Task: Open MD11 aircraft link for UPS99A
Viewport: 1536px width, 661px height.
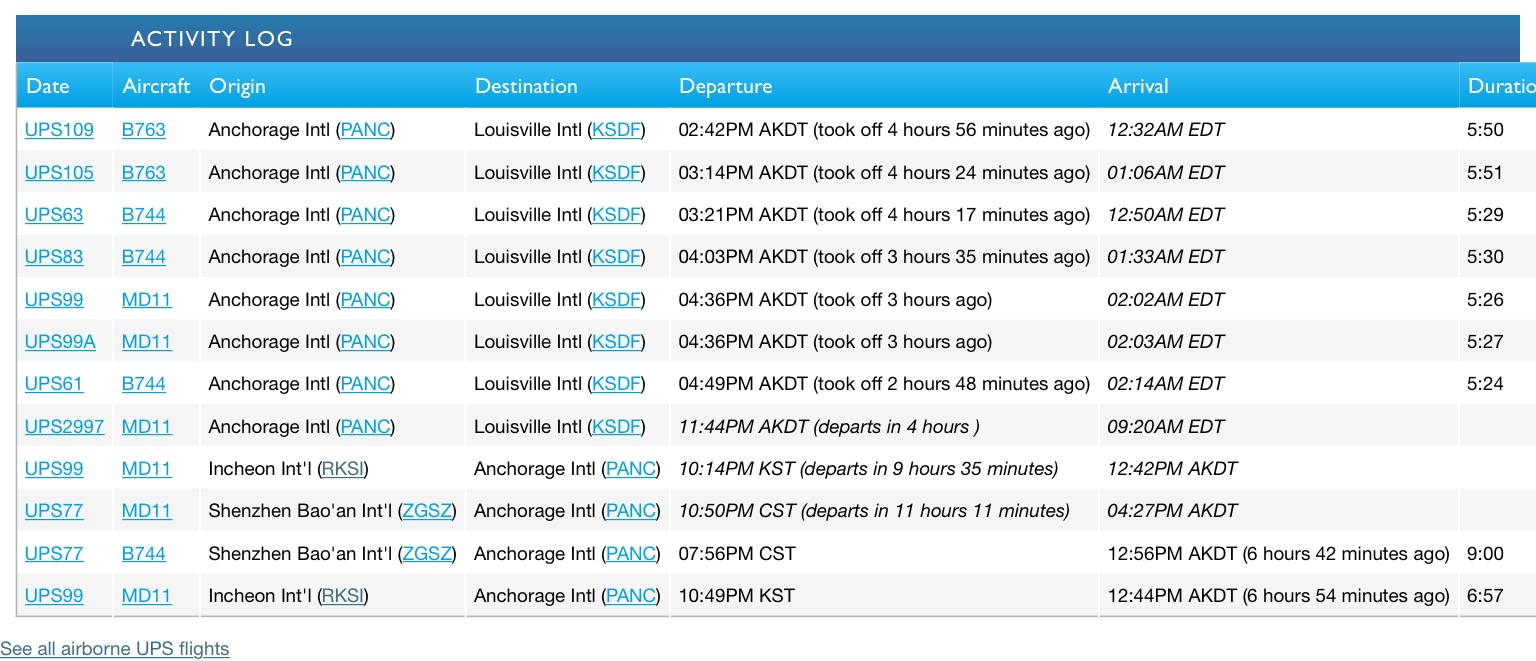Action: 147,341
